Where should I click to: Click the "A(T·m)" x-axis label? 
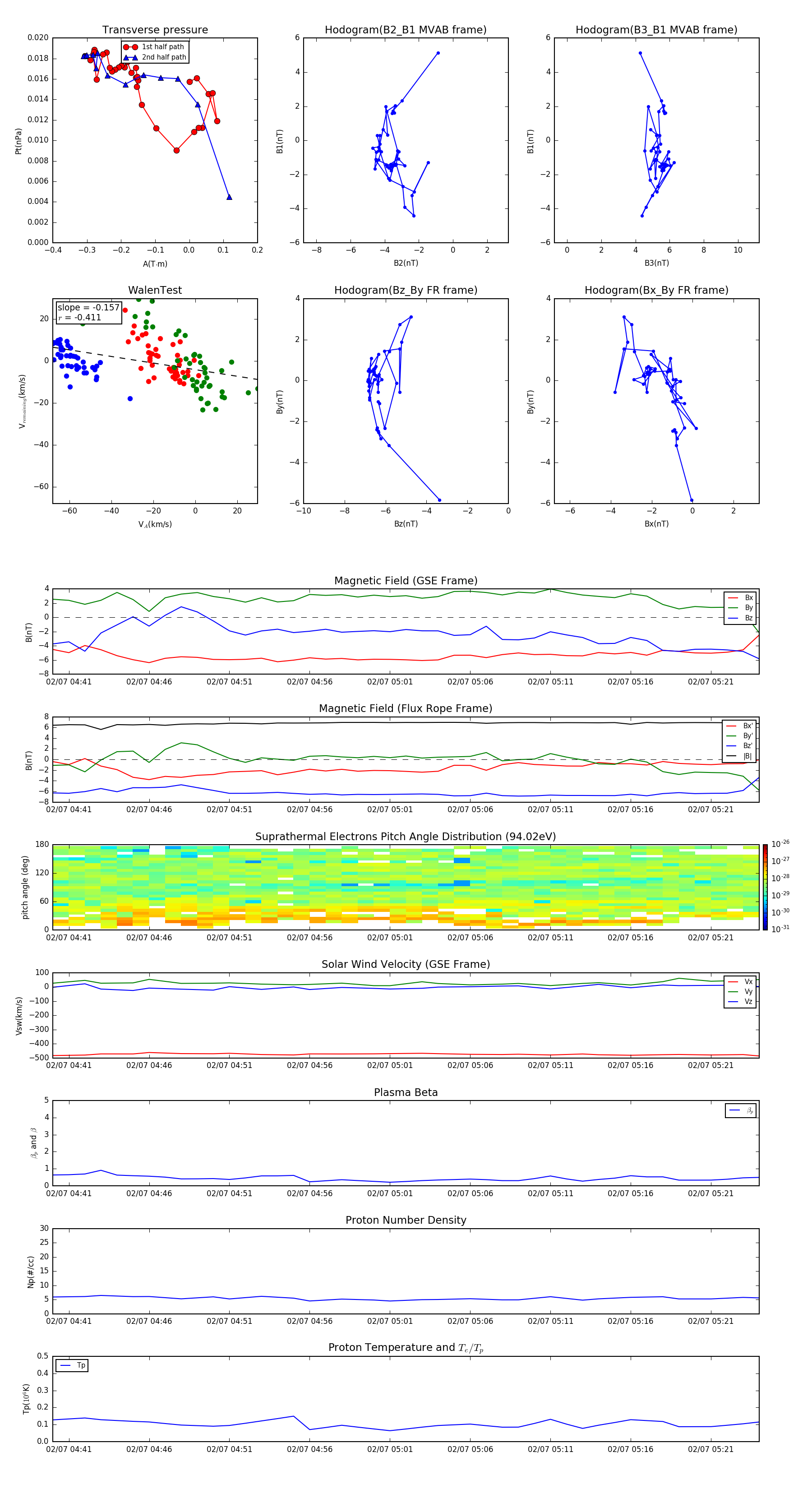[155, 264]
